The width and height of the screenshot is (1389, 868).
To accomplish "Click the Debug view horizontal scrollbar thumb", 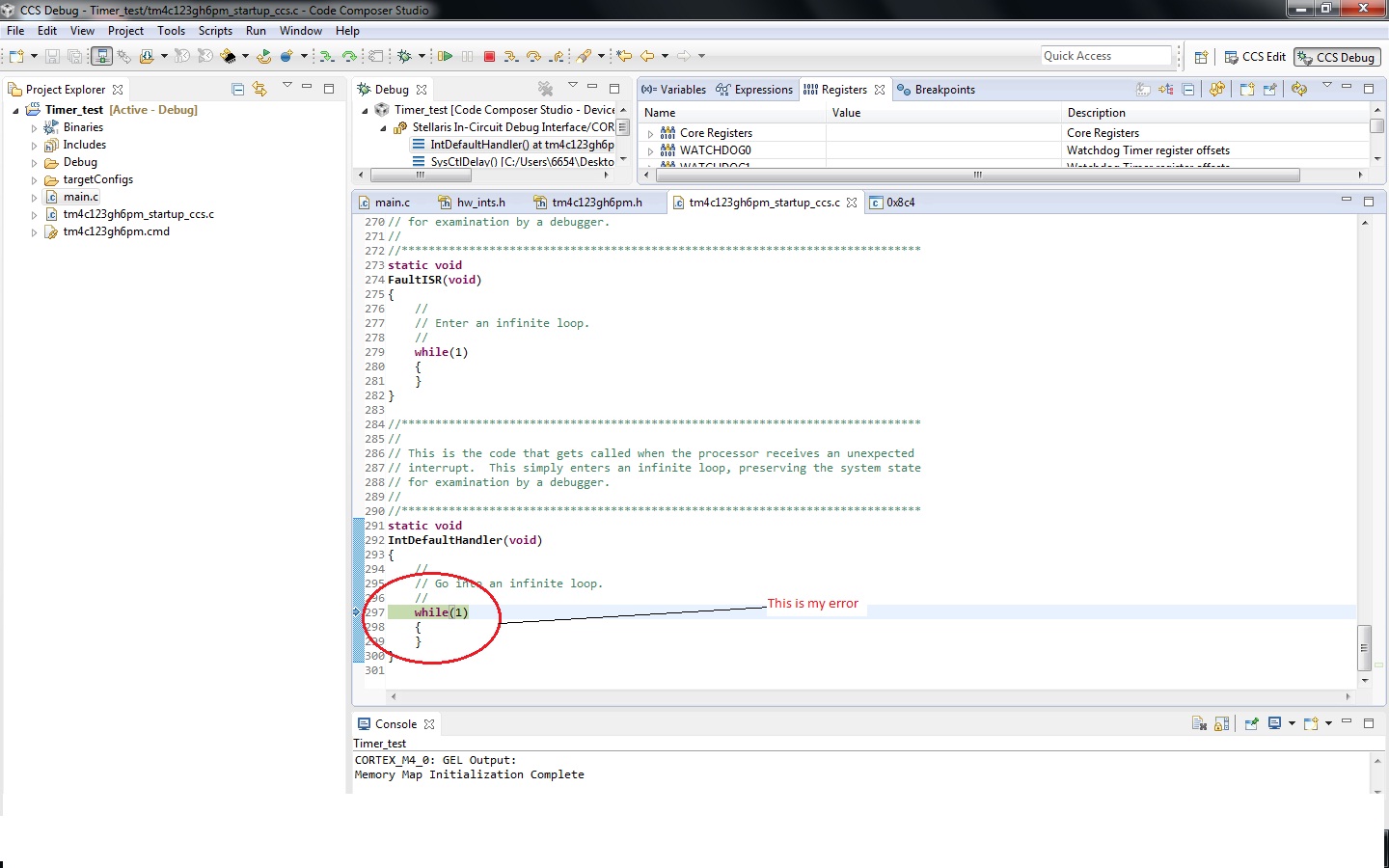I will [x=420, y=175].
